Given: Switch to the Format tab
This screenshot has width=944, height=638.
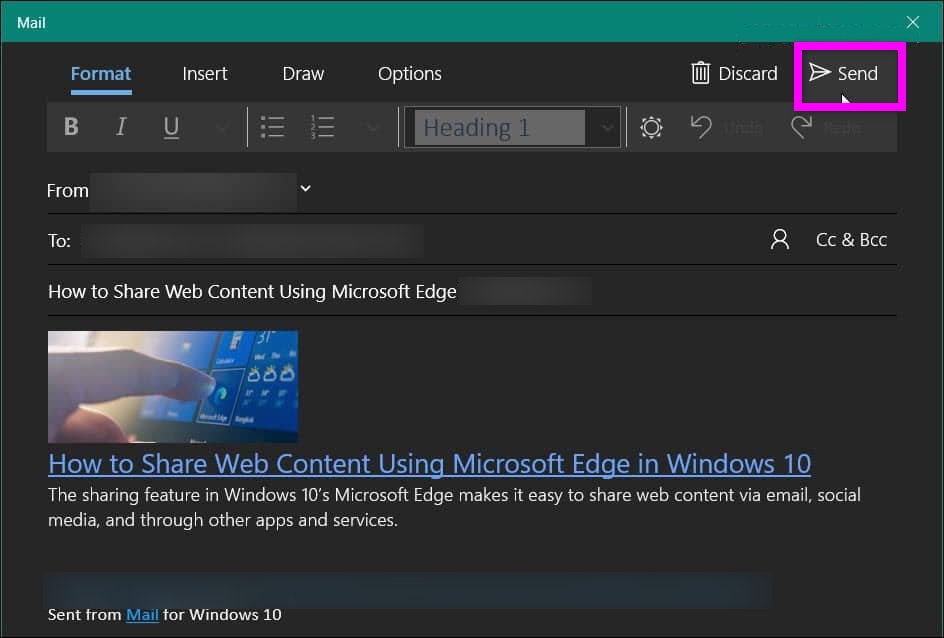Looking at the screenshot, I should [x=101, y=74].
